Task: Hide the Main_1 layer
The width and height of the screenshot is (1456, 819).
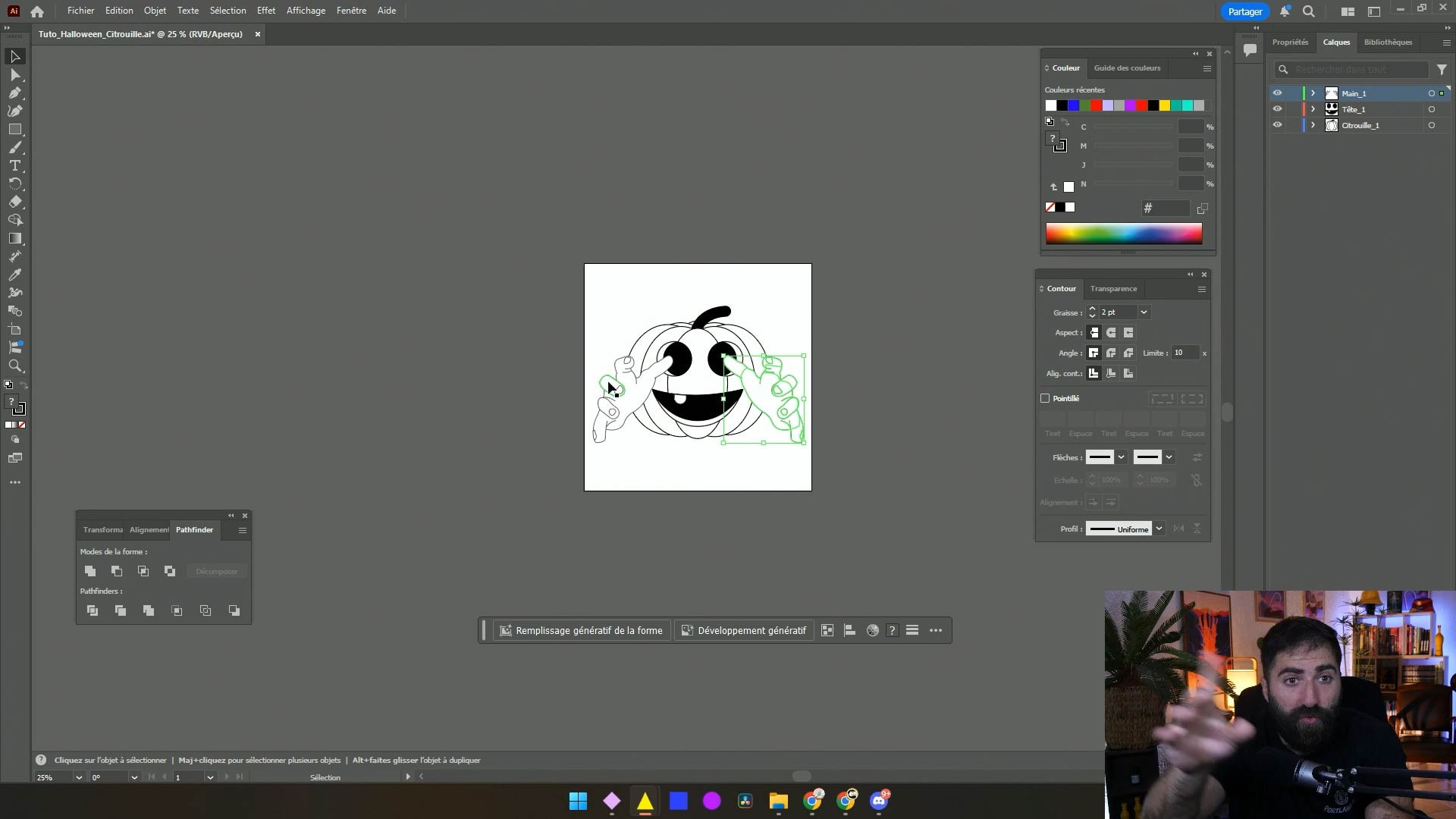Action: coord(1277,93)
